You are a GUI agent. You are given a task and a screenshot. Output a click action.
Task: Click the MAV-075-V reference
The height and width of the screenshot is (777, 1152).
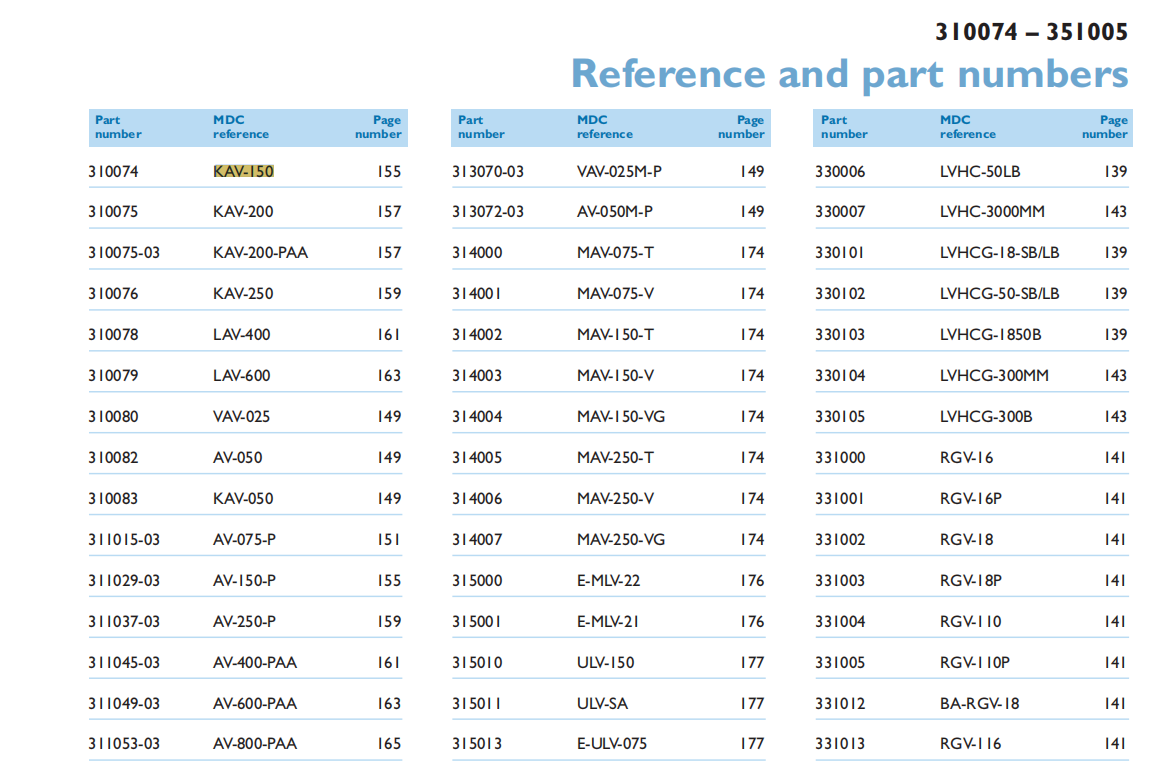pyautogui.click(x=616, y=294)
